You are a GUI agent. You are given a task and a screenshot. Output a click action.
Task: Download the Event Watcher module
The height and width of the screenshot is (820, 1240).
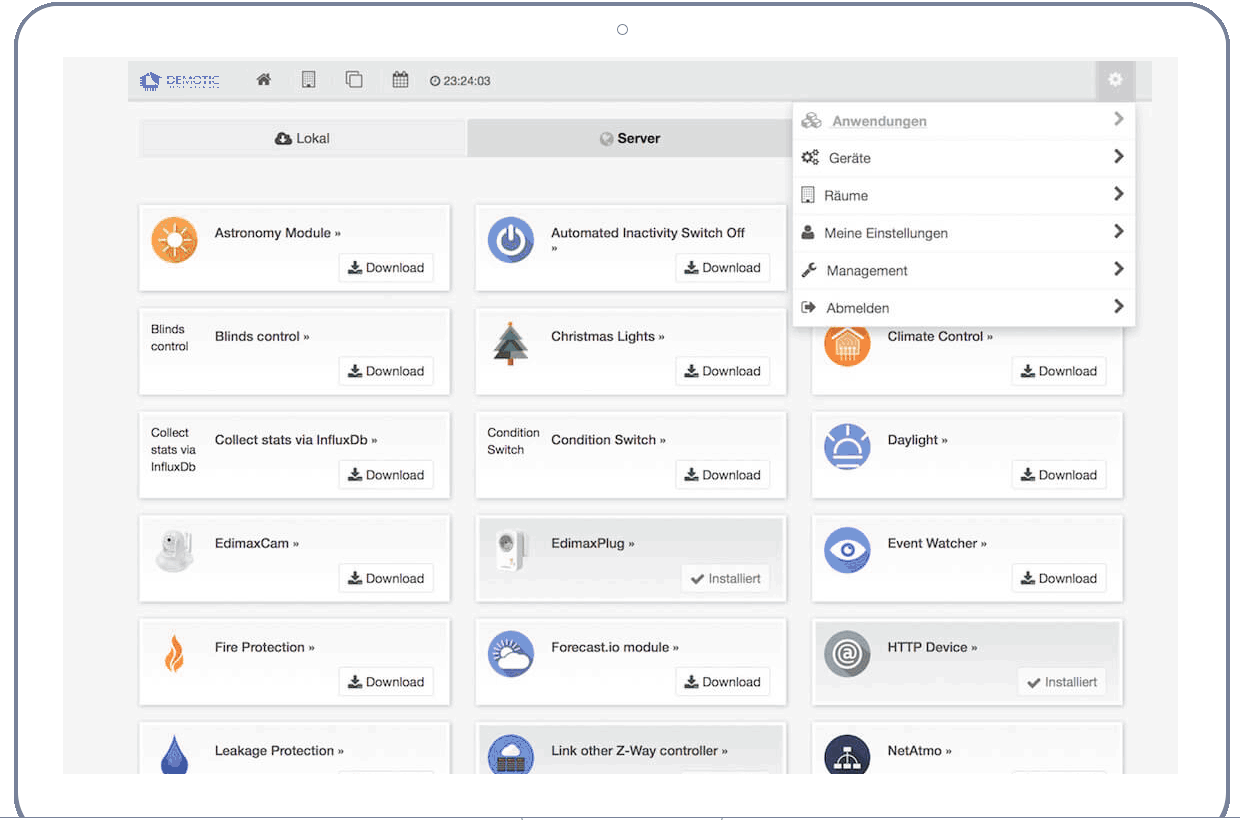click(1059, 578)
